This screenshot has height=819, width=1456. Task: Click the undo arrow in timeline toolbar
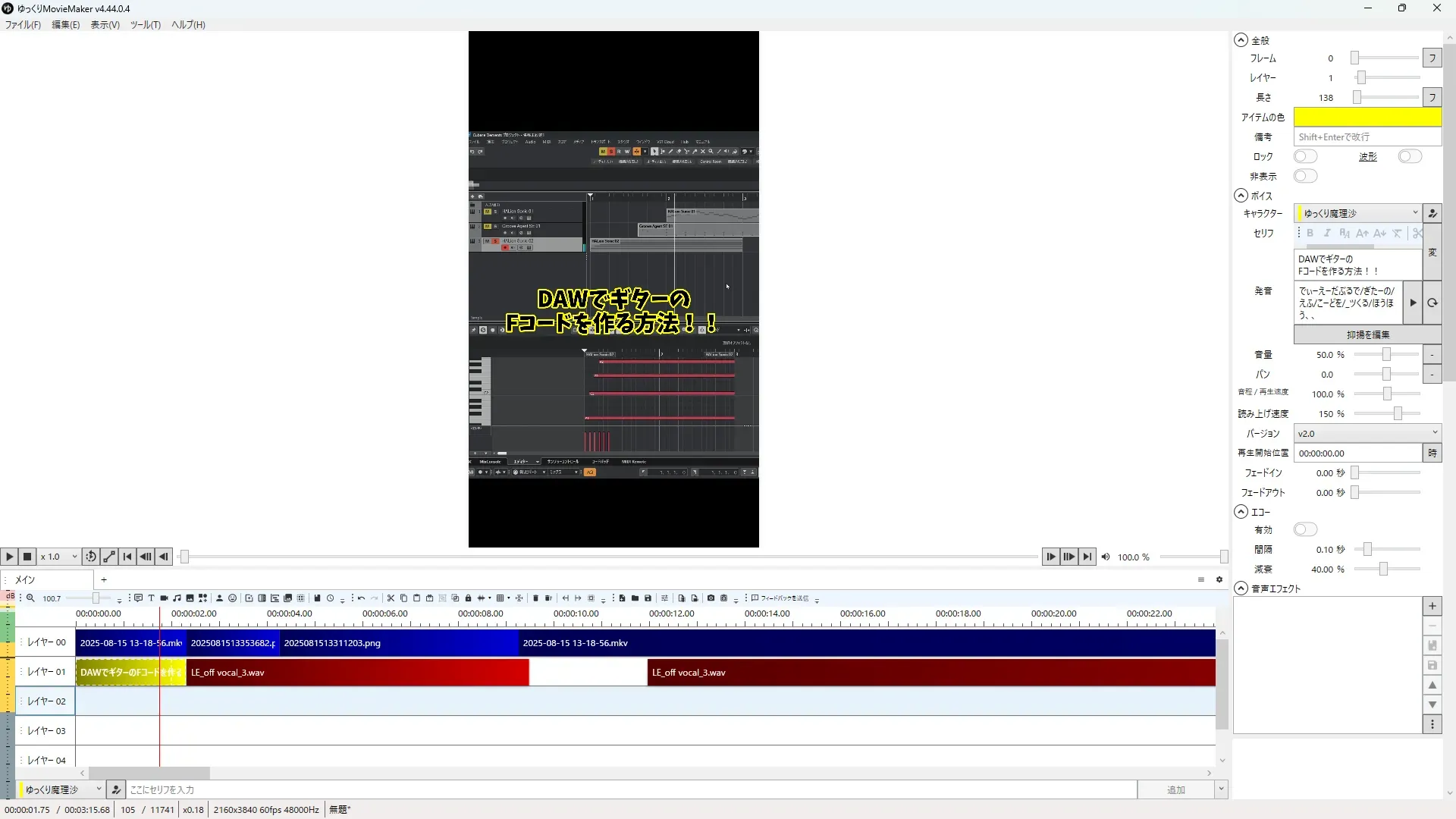point(362,598)
